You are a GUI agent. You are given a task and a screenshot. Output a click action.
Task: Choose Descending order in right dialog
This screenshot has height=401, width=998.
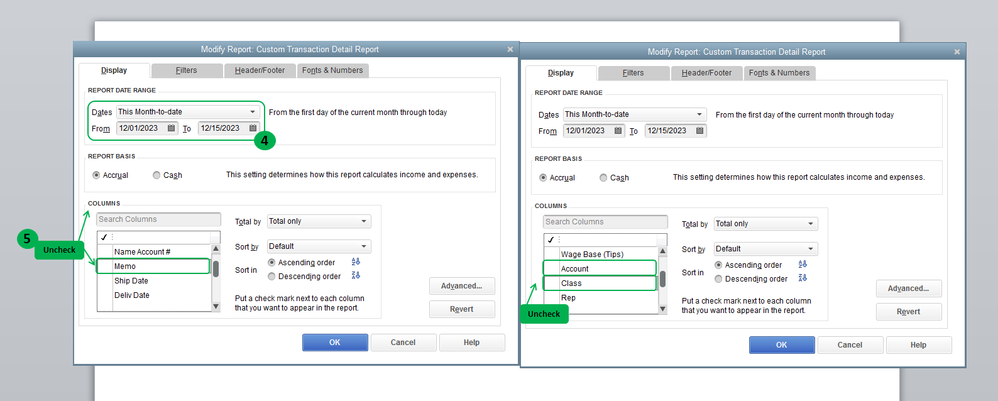[719, 279]
